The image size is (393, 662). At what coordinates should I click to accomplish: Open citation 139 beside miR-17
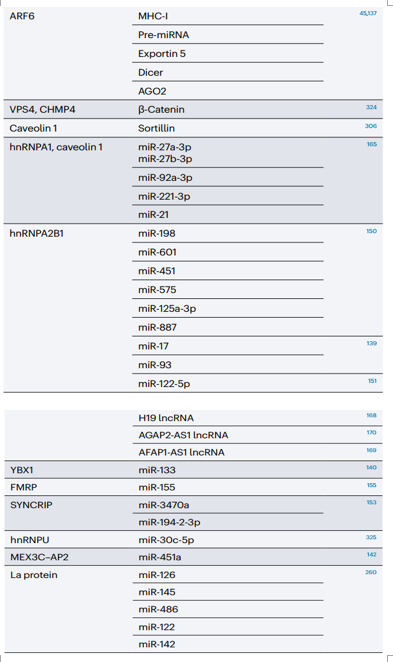pos(371,343)
